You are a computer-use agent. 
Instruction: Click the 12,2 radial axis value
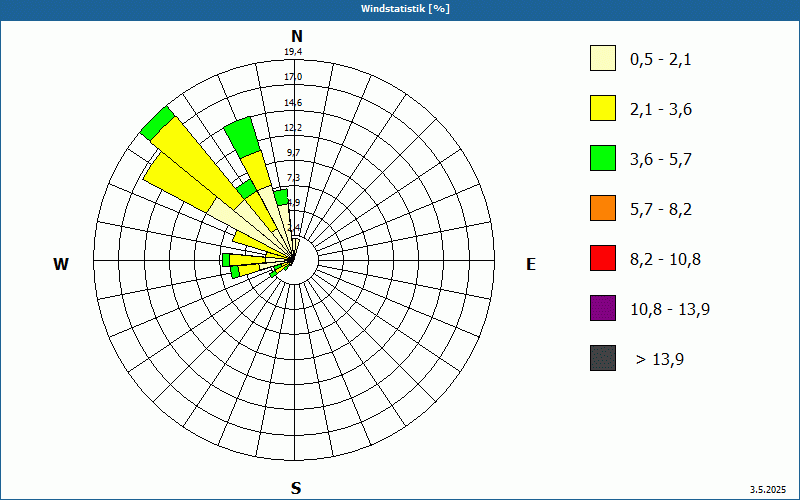293,128
